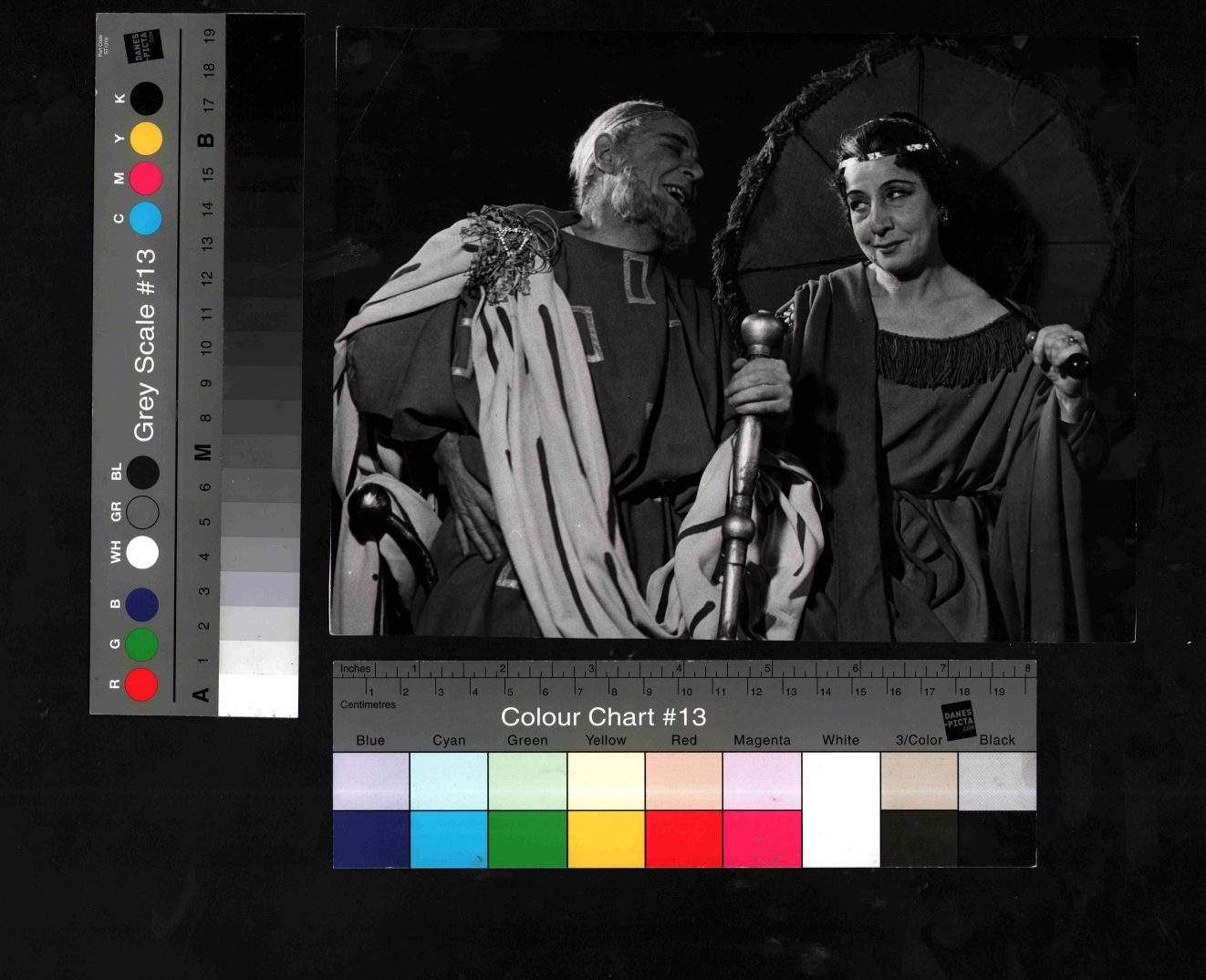Click the white circle labeled WH
Image resolution: width=1206 pixels, height=980 pixels.
142,552
